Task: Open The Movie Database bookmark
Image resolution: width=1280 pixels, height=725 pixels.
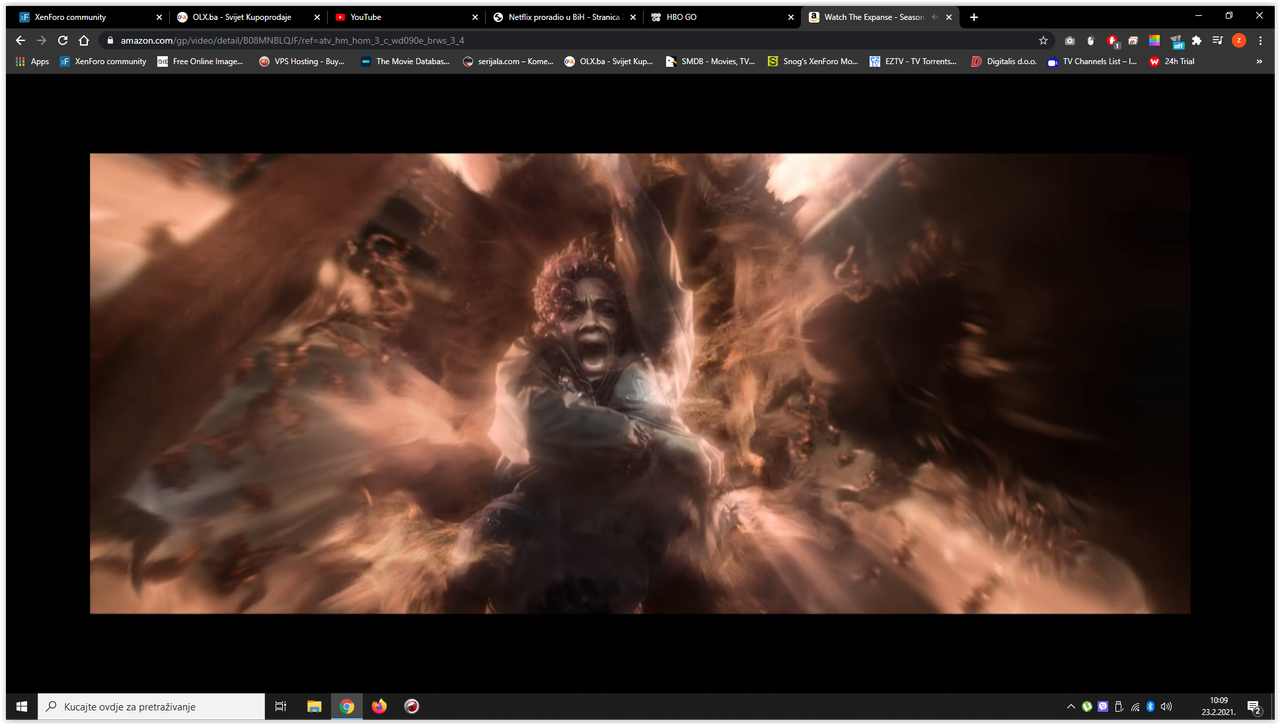Action: tap(405, 61)
